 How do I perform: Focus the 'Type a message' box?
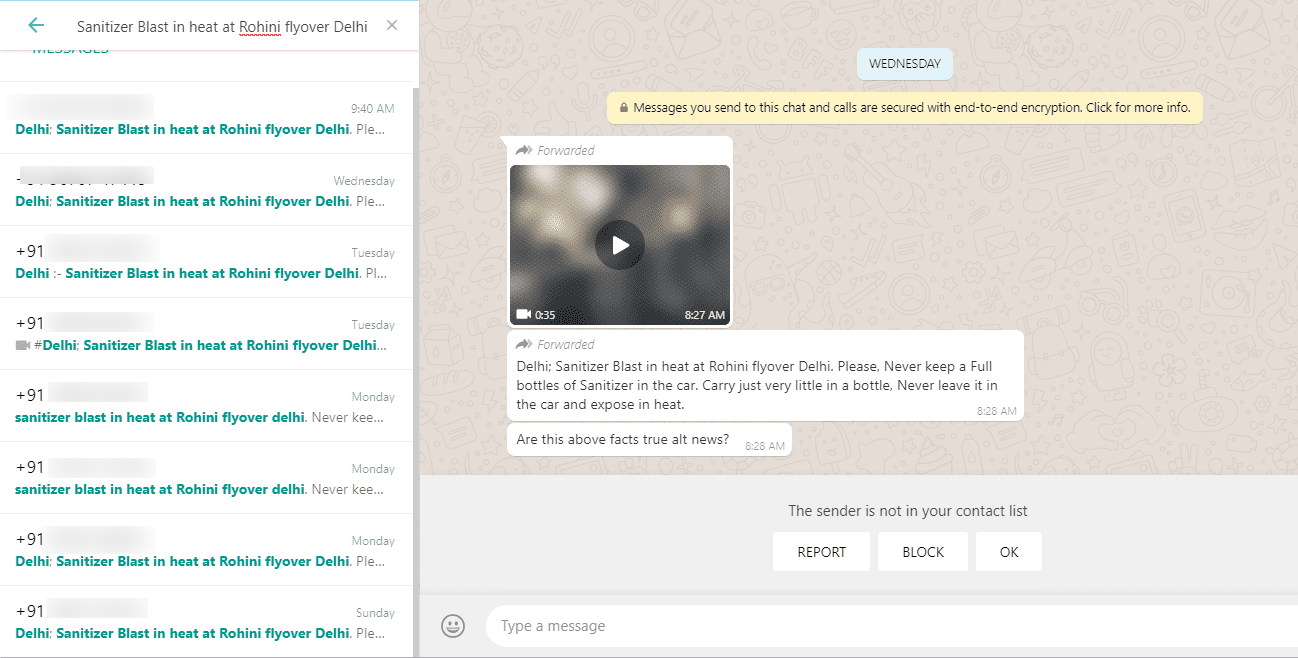[x=890, y=626]
